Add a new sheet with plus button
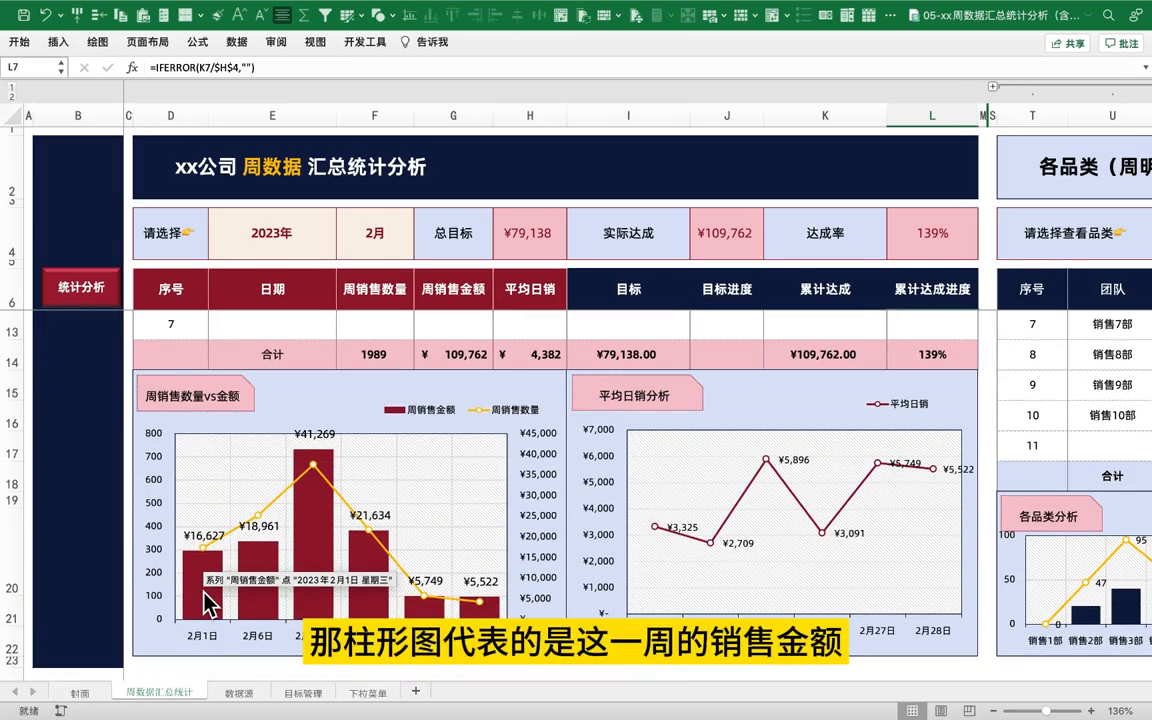The image size is (1152, 720). click(x=416, y=691)
